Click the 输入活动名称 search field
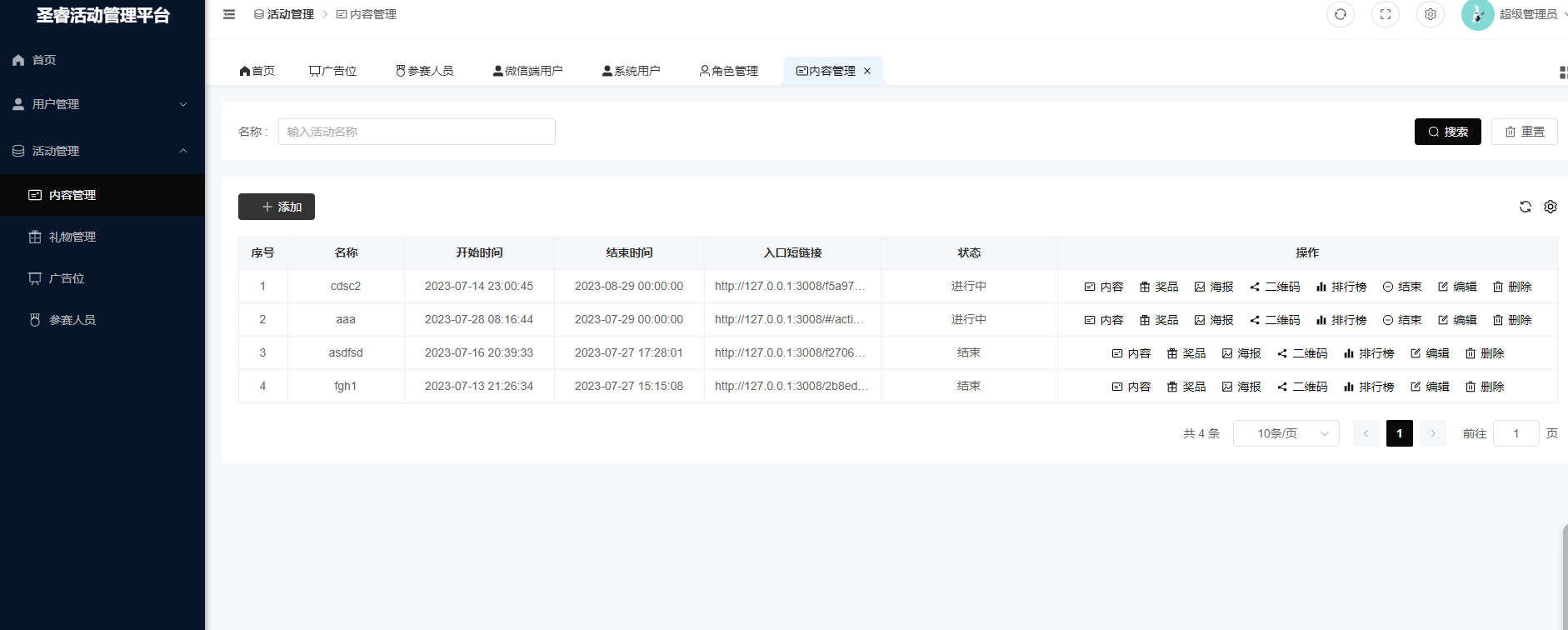The image size is (1568, 630). [417, 132]
